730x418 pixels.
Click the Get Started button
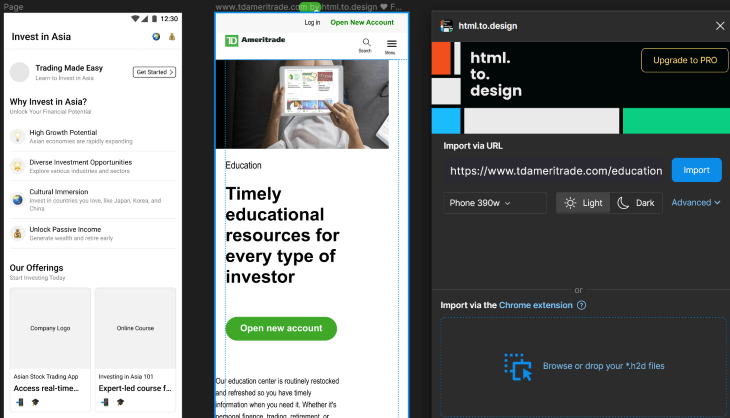point(154,72)
